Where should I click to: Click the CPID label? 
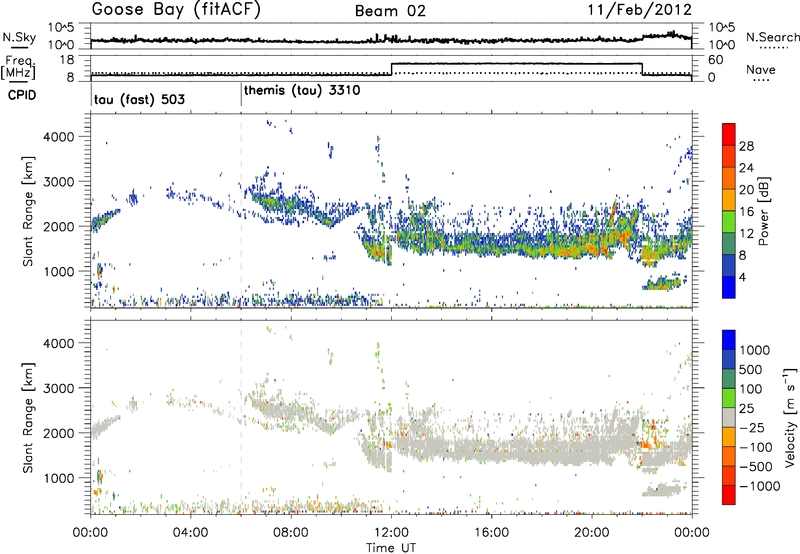[21, 95]
